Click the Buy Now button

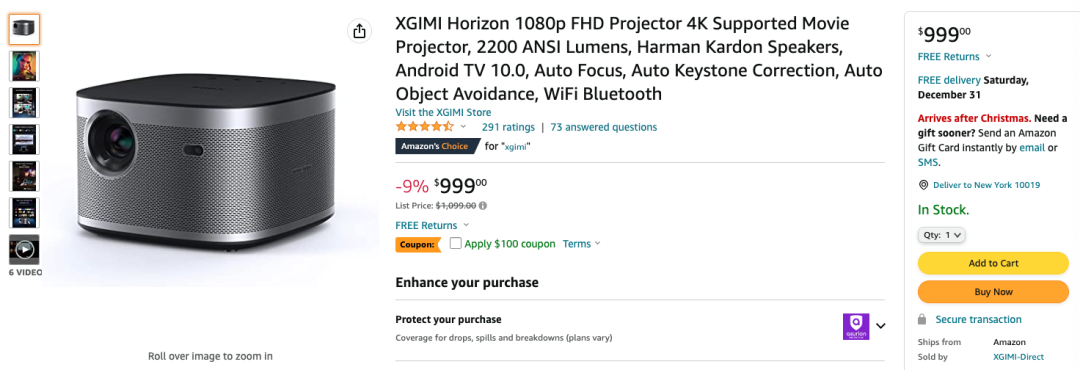click(x=993, y=292)
